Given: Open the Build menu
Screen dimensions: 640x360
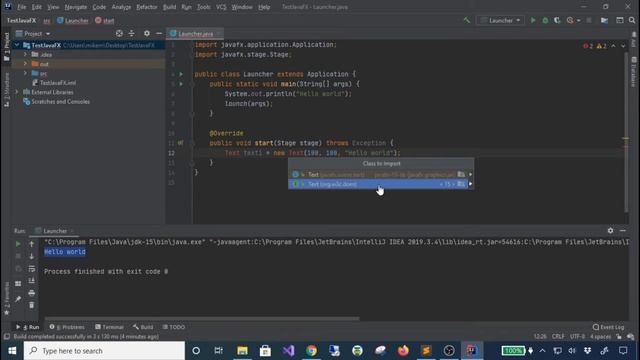Looking at the screenshot, I should tap(169, 7).
